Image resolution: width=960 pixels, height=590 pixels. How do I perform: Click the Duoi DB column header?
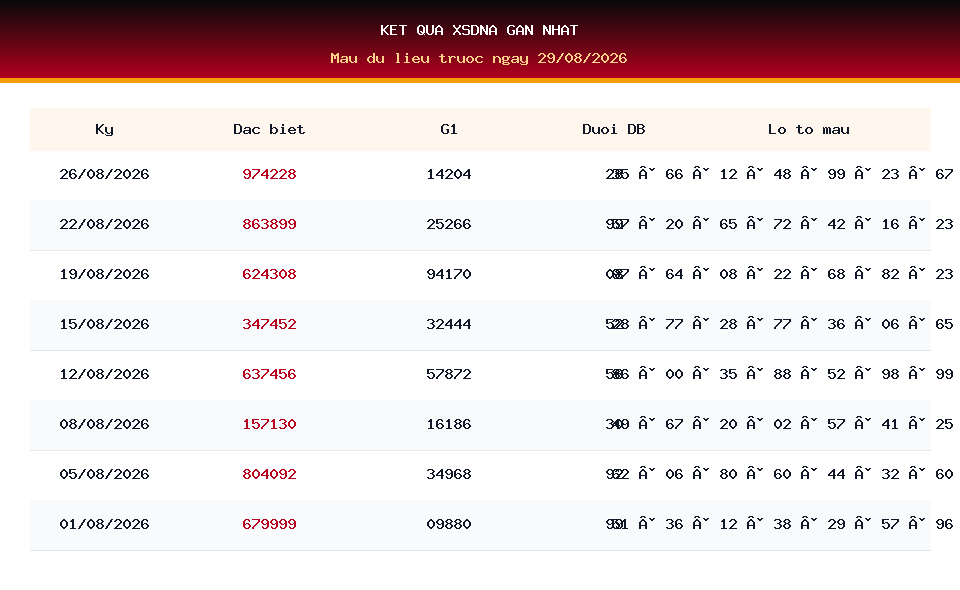(x=613, y=129)
